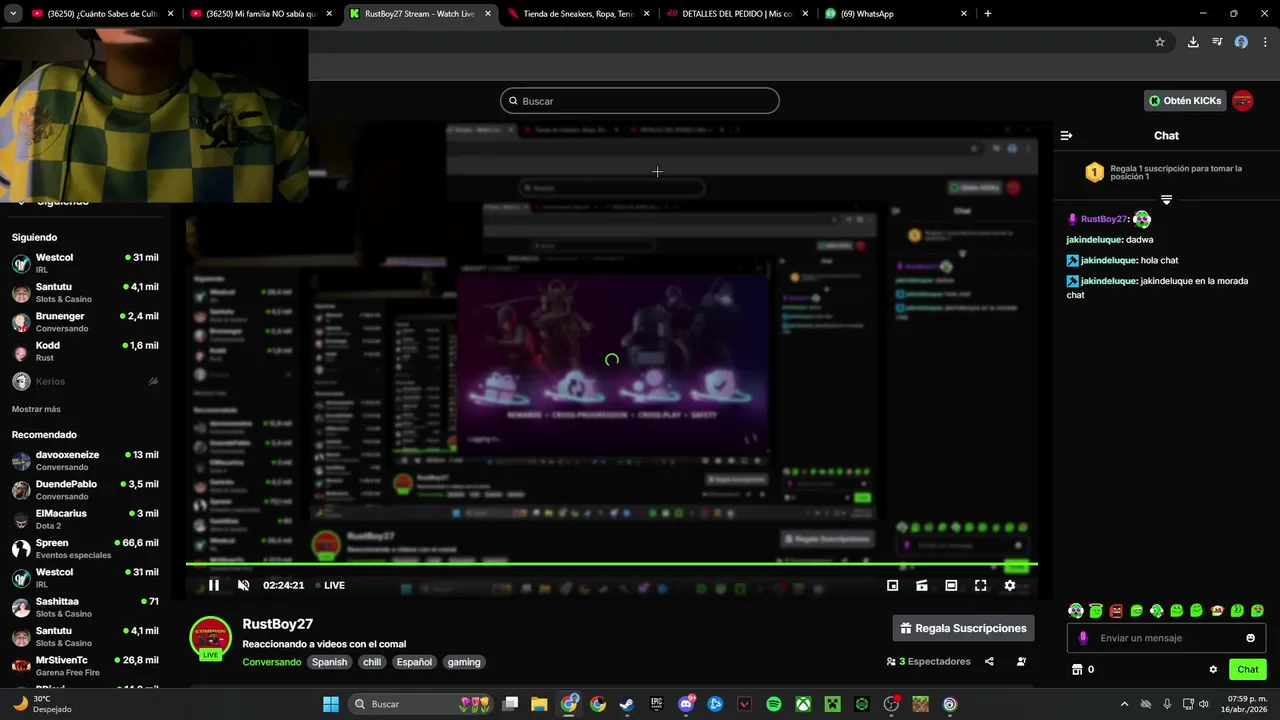The width and height of the screenshot is (1280, 720).
Task: Share the RustBoy27 stream
Action: (x=989, y=661)
